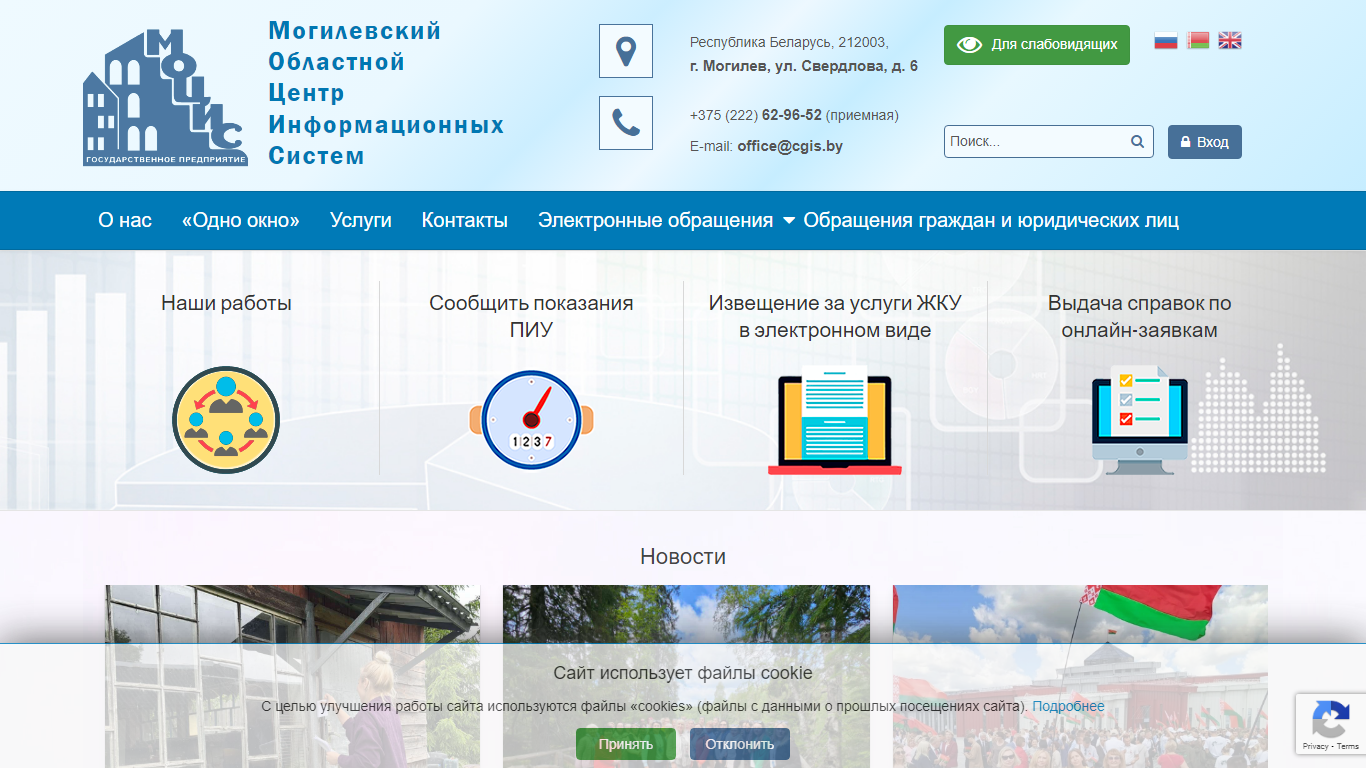
Task: Decline cookies with Отклонить button
Action: [x=740, y=744]
